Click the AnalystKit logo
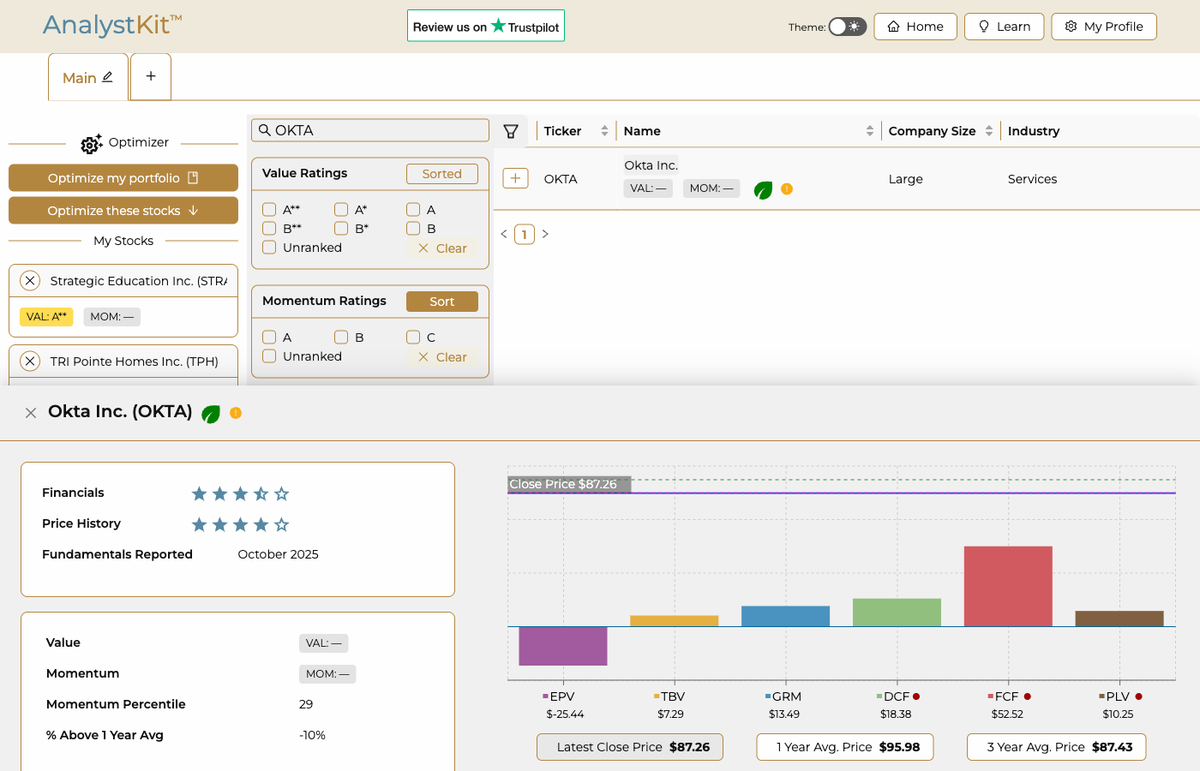The height and width of the screenshot is (771, 1200). 112,25
